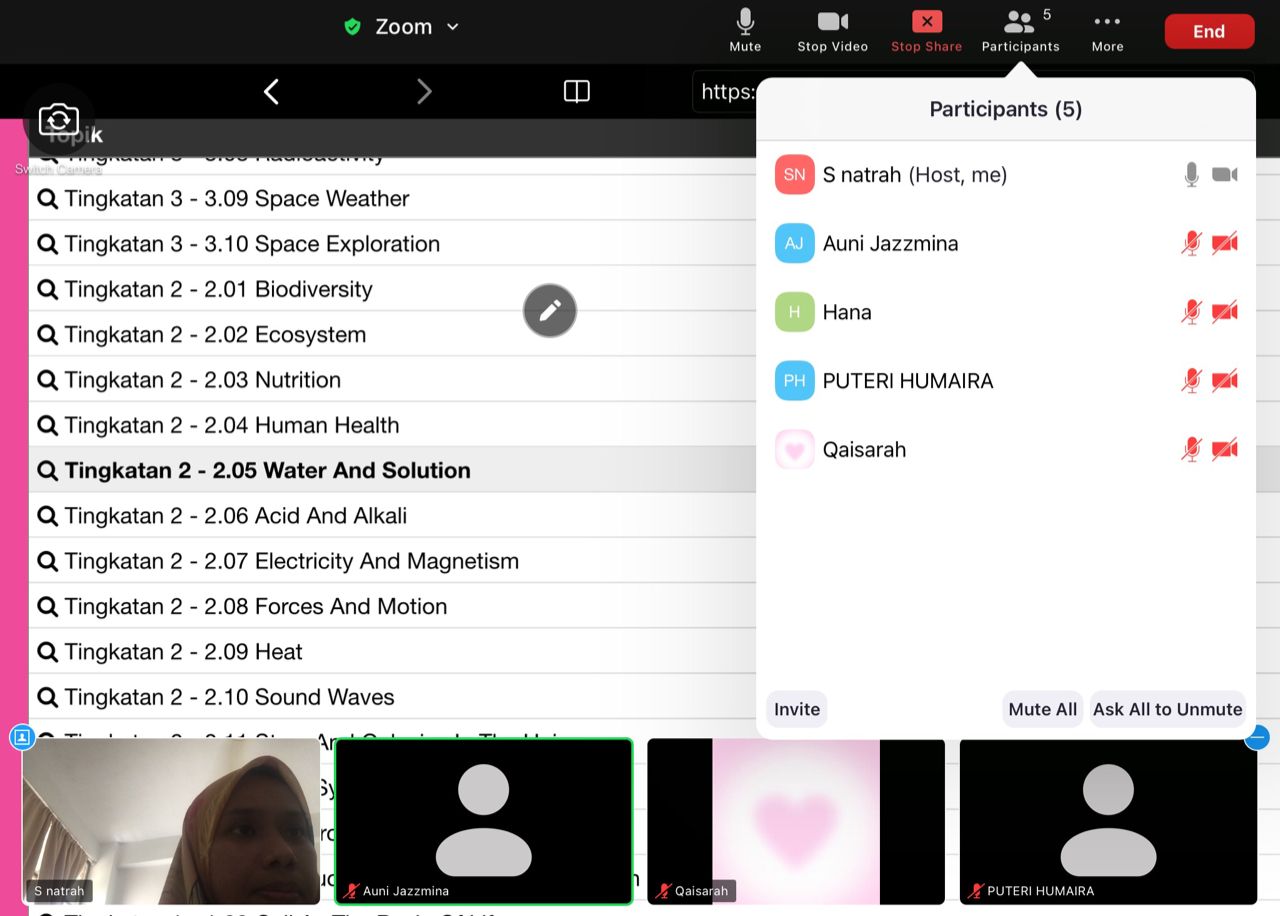Open the bookmarks book icon
The width and height of the screenshot is (1280, 916).
[x=576, y=92]
